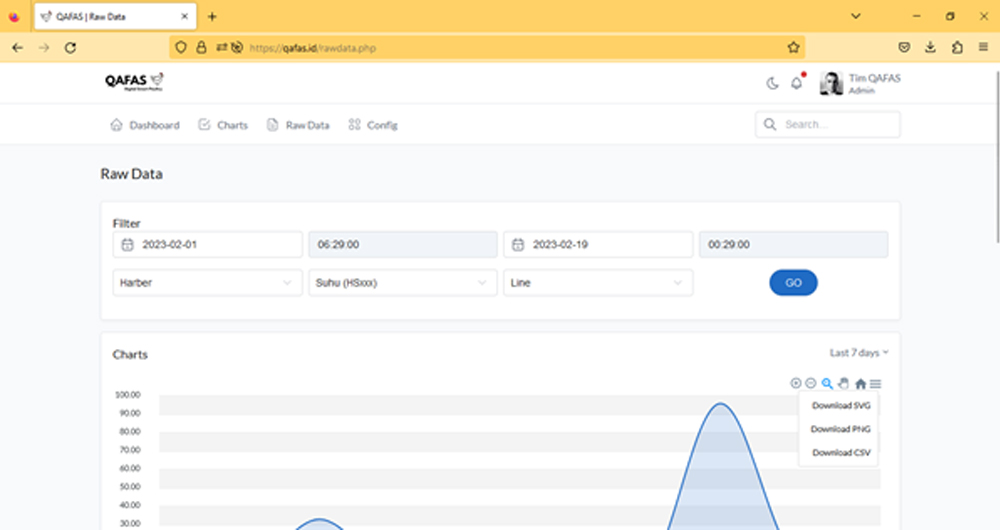Click the chart zoom-in plus icon
The width and height of the screenshot is (1000, 530).
click(796, 383)
